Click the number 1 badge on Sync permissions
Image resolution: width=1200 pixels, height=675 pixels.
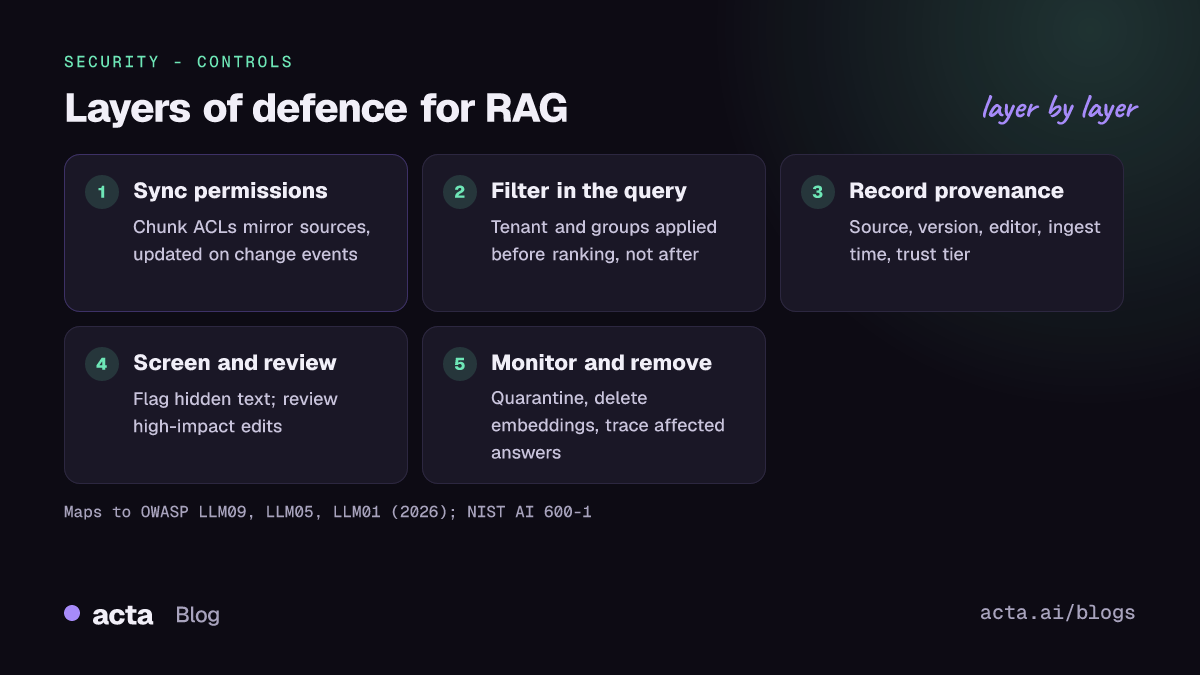(x=101, y=192)
